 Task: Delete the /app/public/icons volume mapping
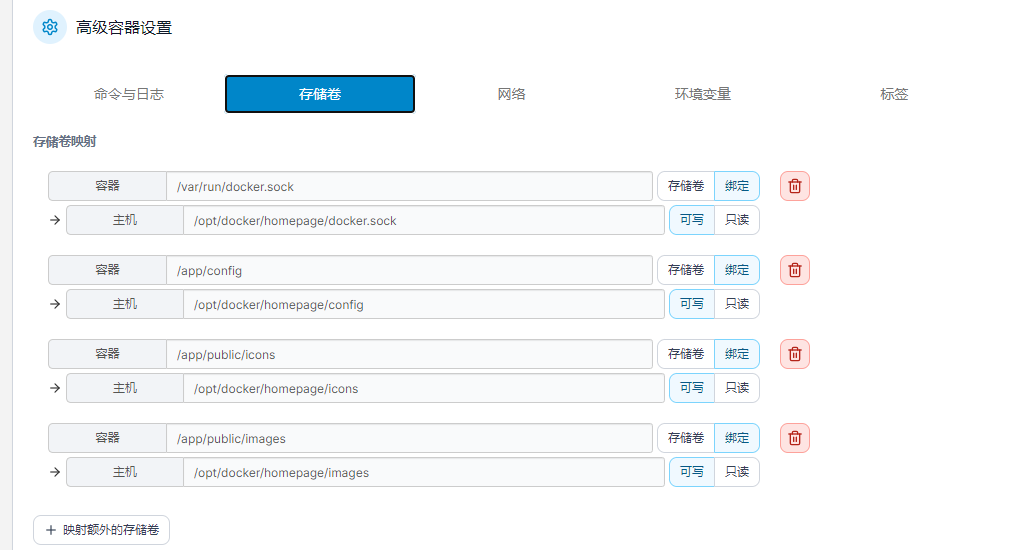tap(794, 354)
